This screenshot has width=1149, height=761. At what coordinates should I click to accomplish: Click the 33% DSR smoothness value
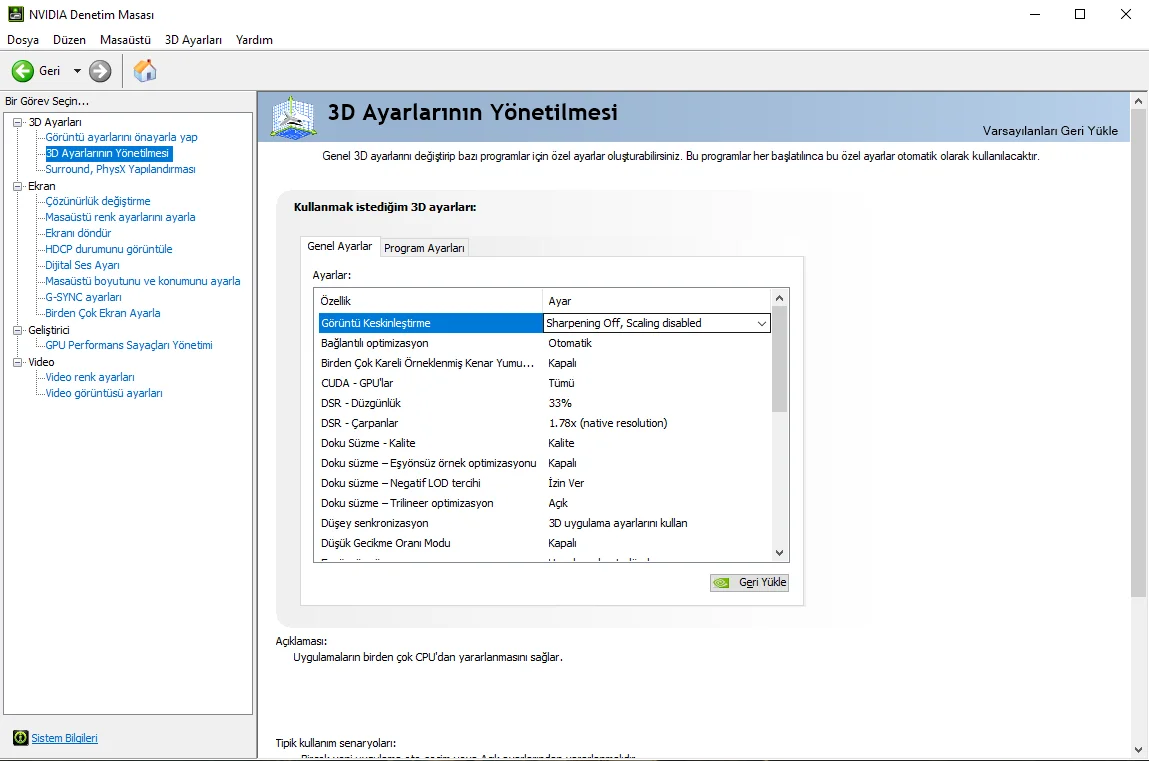point(560,403)
